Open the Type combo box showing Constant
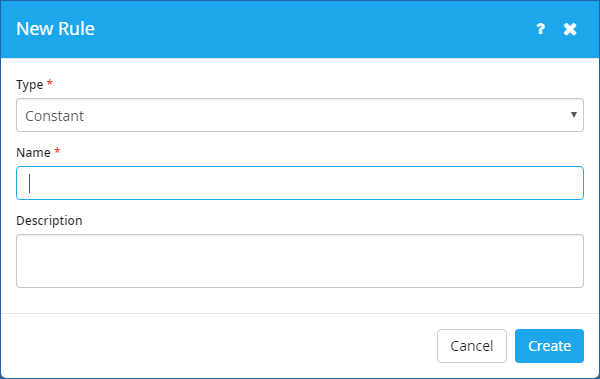Screen dimensions: 600x379 tap(300, 115)
